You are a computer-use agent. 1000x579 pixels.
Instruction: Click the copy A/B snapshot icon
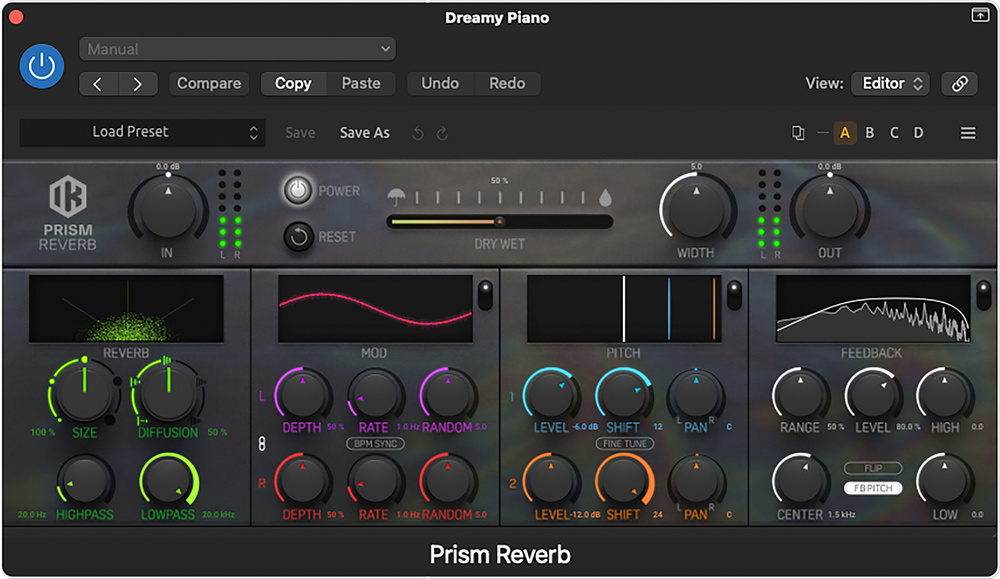797,133
